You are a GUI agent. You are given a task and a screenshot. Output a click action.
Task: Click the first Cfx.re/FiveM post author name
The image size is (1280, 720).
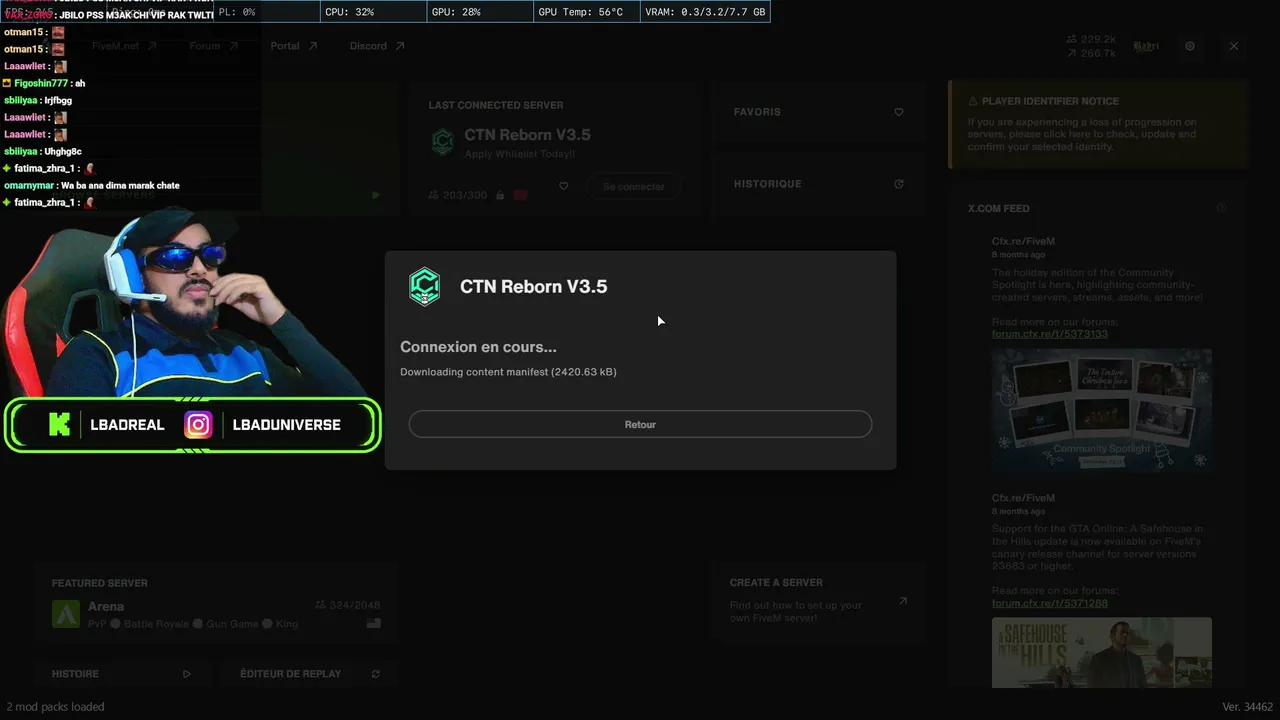point(1023,241)
